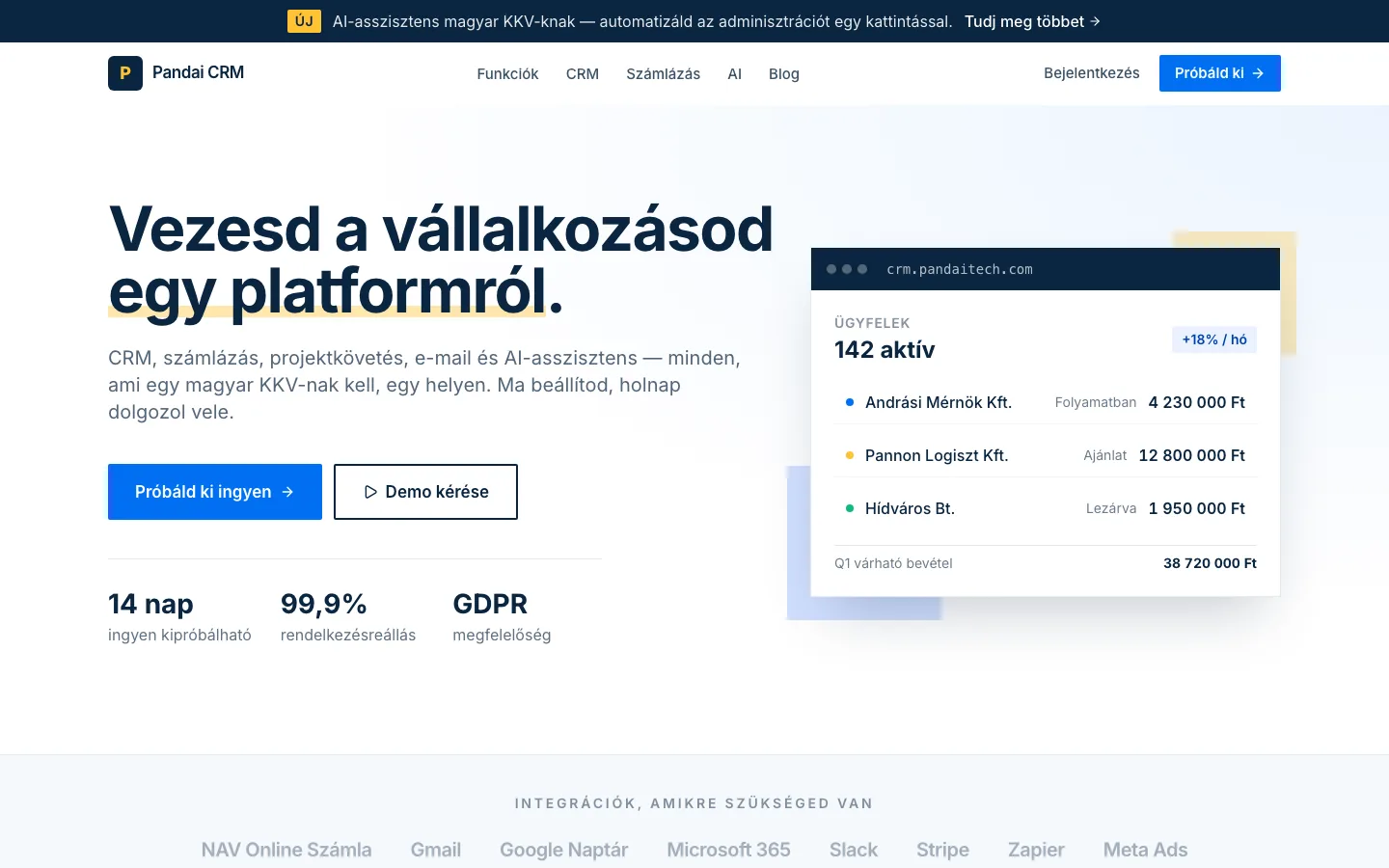Screen dimensions: 1389x868
Task: Select the AI nav item
Action: pos(735,74)
